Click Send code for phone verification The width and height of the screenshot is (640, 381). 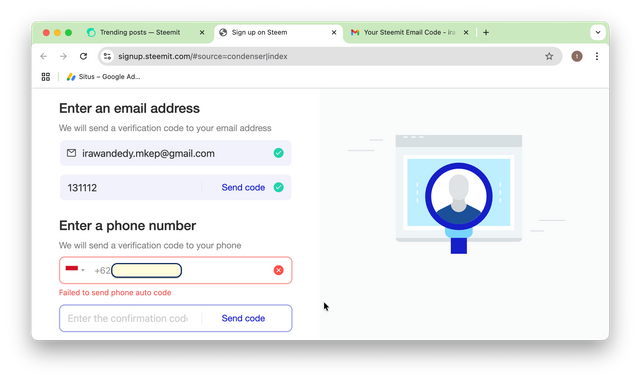coord(243,318)
